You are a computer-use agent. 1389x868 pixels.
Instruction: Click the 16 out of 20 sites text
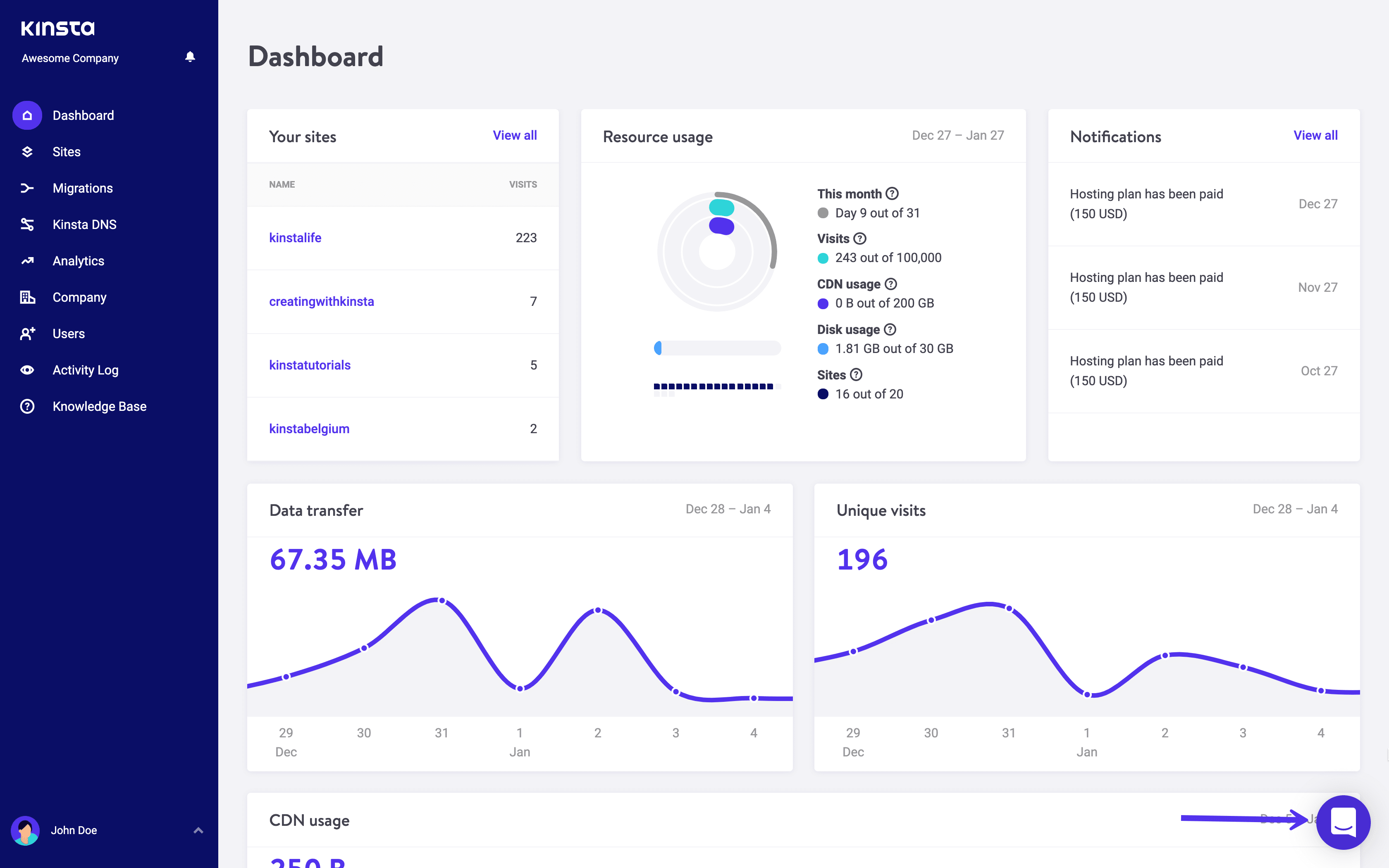(x=869, y=394)
